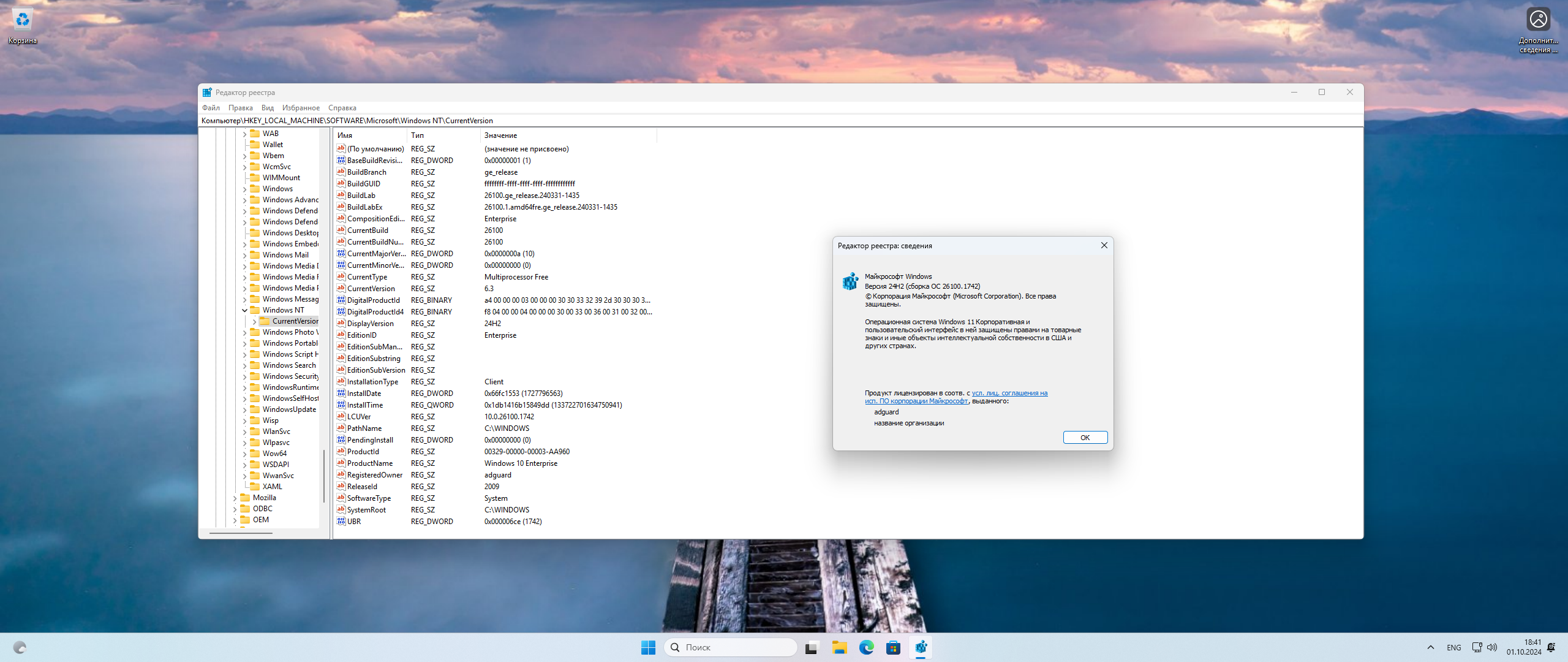Image resolution: width=1568 pixels, height=662 pixels.
Task: Collapse the Windows NT tree node
Action: pyautogui.click(x=244, y=310)
